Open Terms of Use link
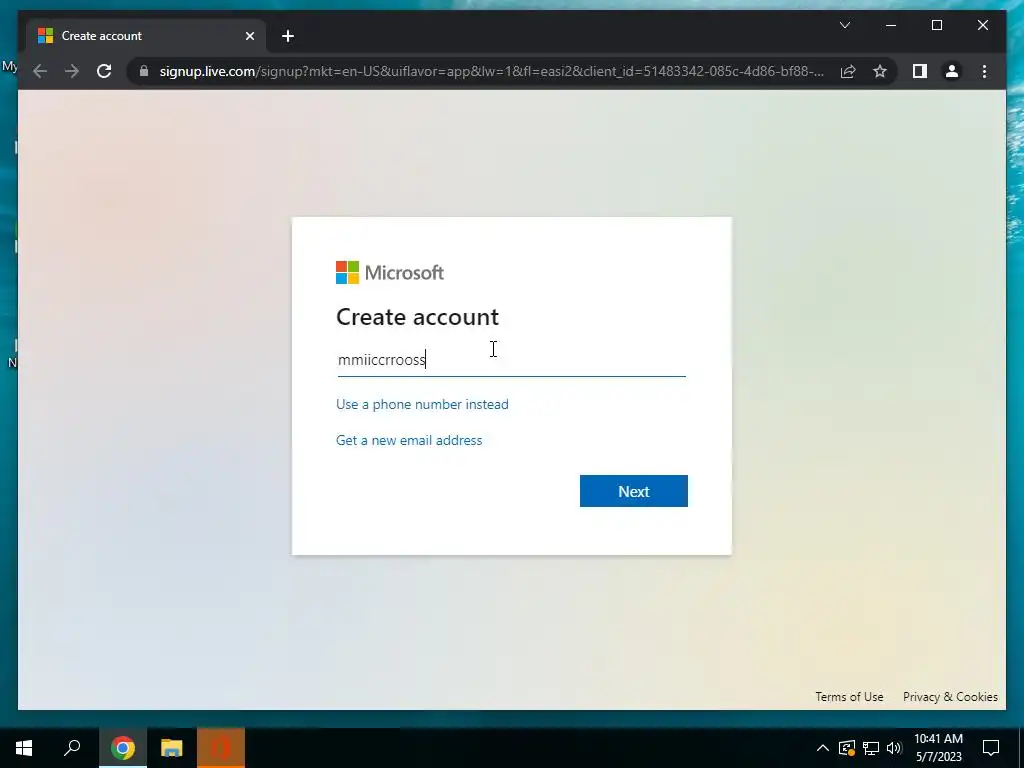1024x768 pixels. [849, 697]
